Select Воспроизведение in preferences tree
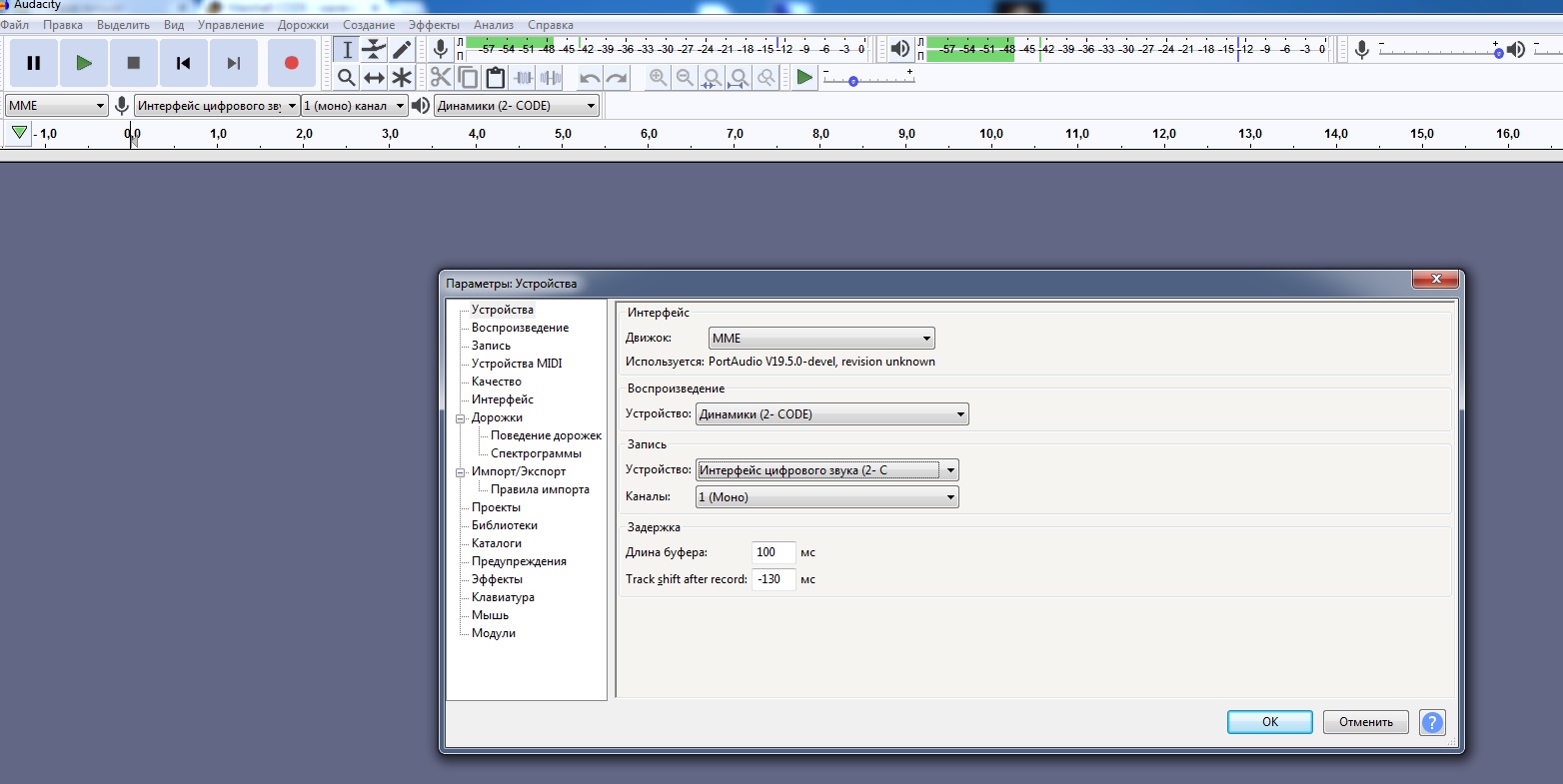This screenshot has height=784, width=1563. tap(520, 328)
